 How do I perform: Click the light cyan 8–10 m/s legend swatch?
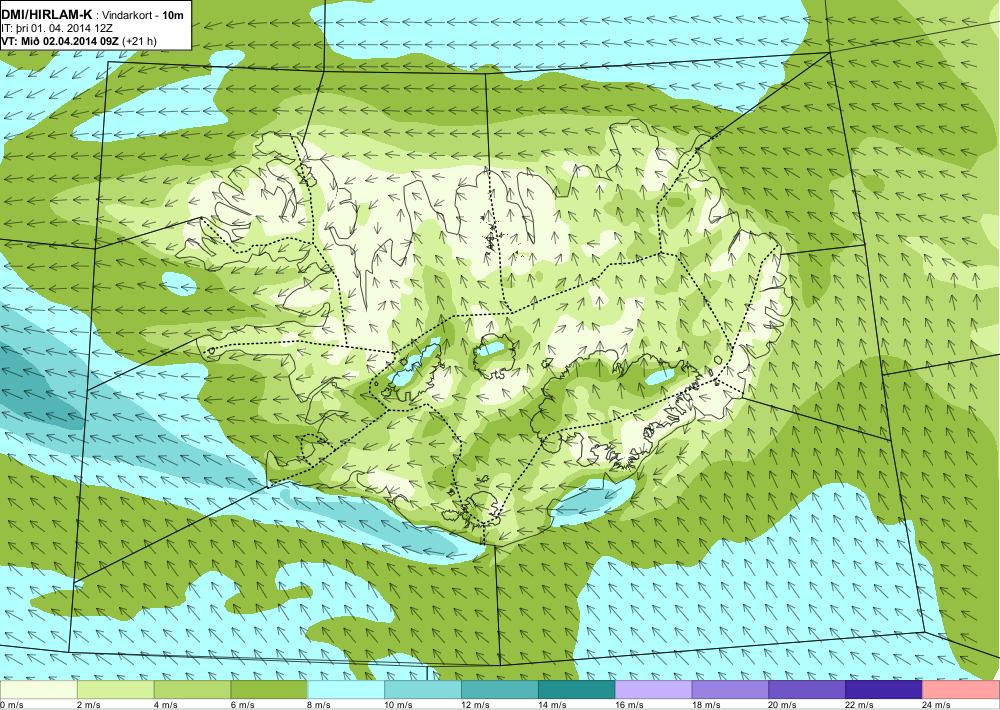(x=346, y=690)
